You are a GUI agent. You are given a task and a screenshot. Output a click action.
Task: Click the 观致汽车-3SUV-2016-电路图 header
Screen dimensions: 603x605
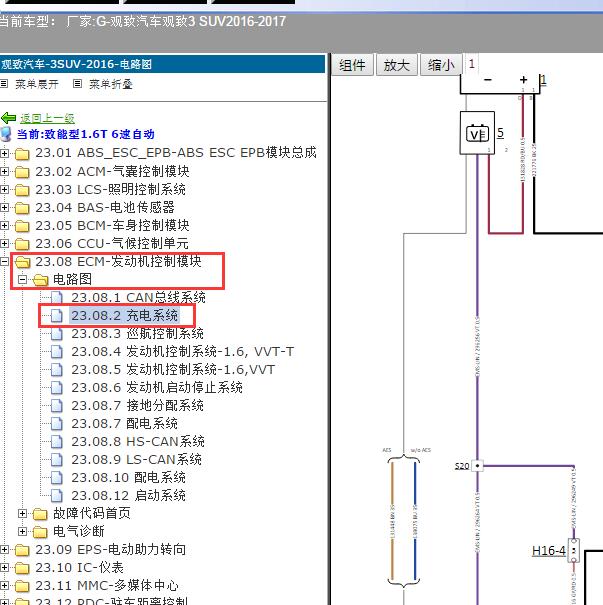pos(162,64)
